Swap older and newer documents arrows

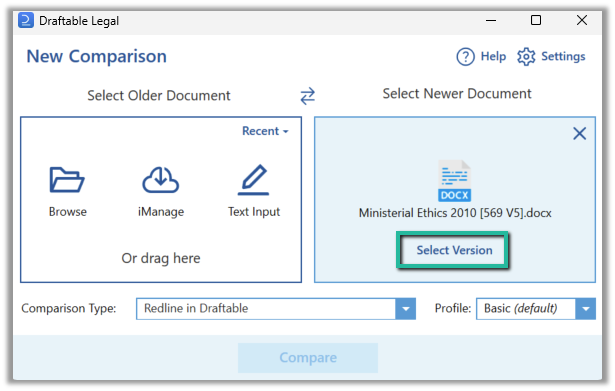click(x=308, y=96)
